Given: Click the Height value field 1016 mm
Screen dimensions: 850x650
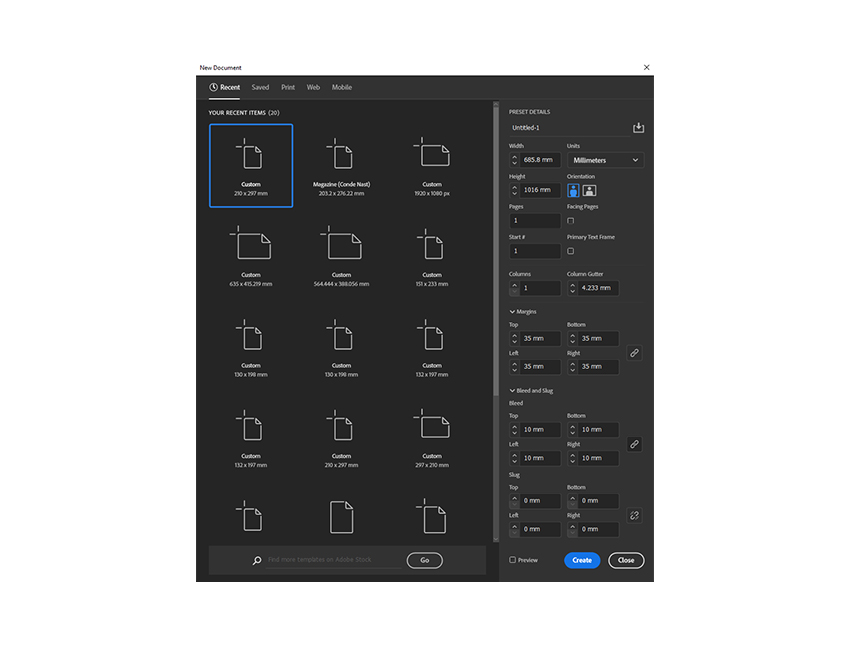Looking at the screenshot, I should click(x=540, y=190).
